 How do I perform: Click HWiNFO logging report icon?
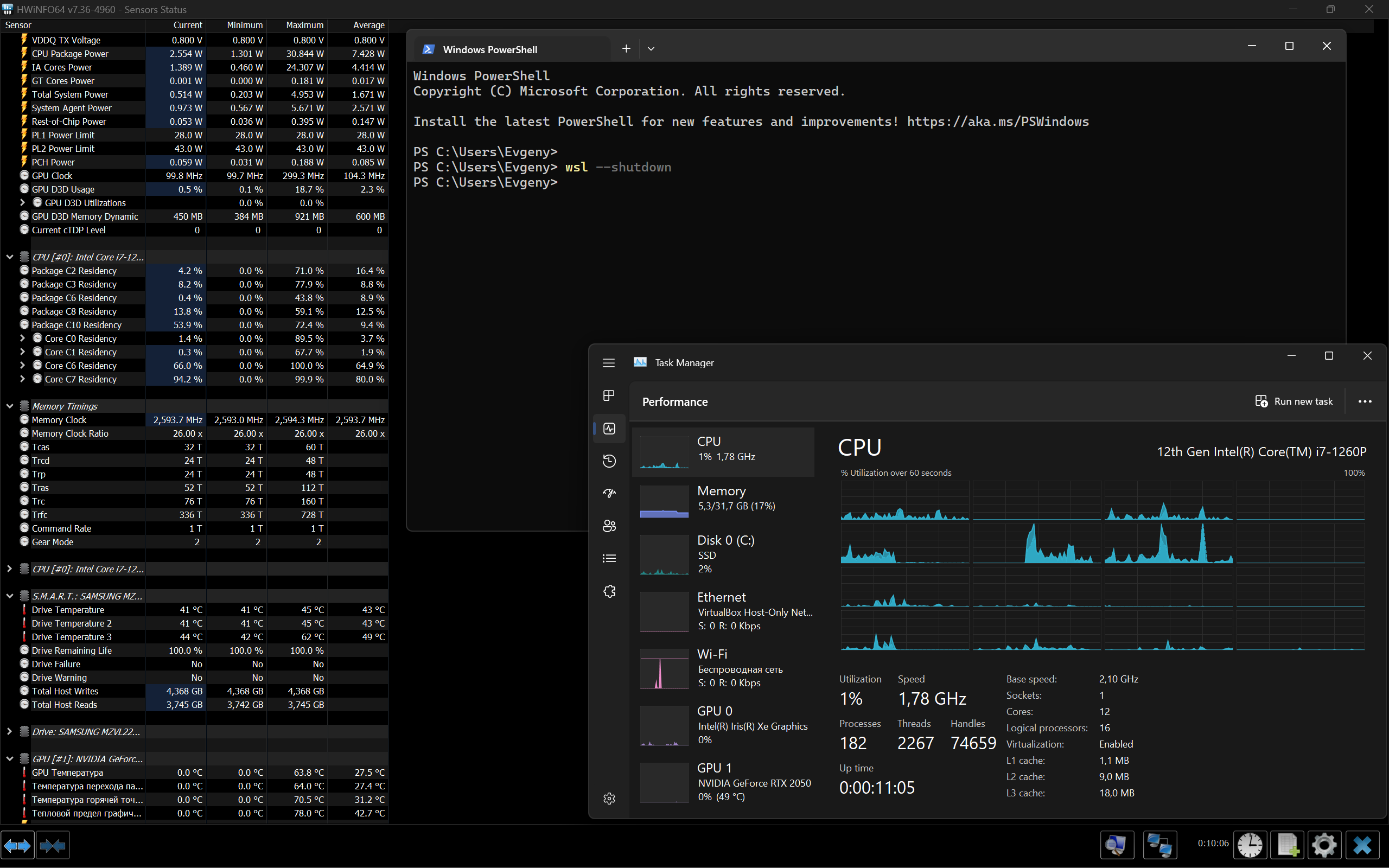[x=1288, y=845]
